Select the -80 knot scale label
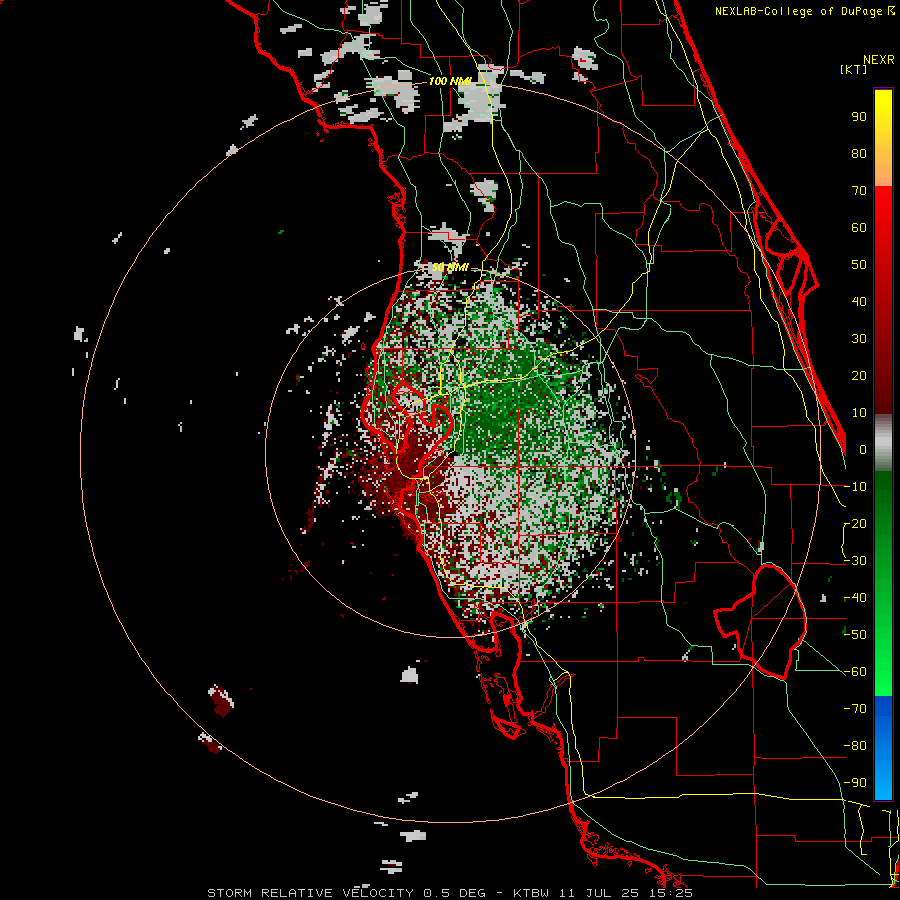 tap(856, 746)
